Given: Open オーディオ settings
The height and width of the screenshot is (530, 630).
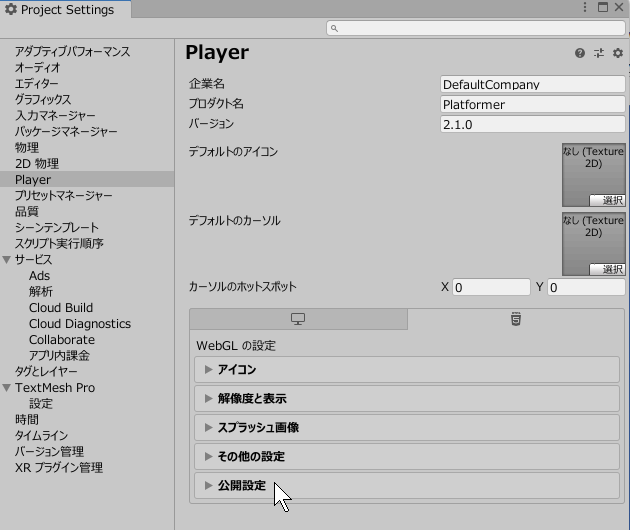Looking at the screenshot, I should (37, 68).
